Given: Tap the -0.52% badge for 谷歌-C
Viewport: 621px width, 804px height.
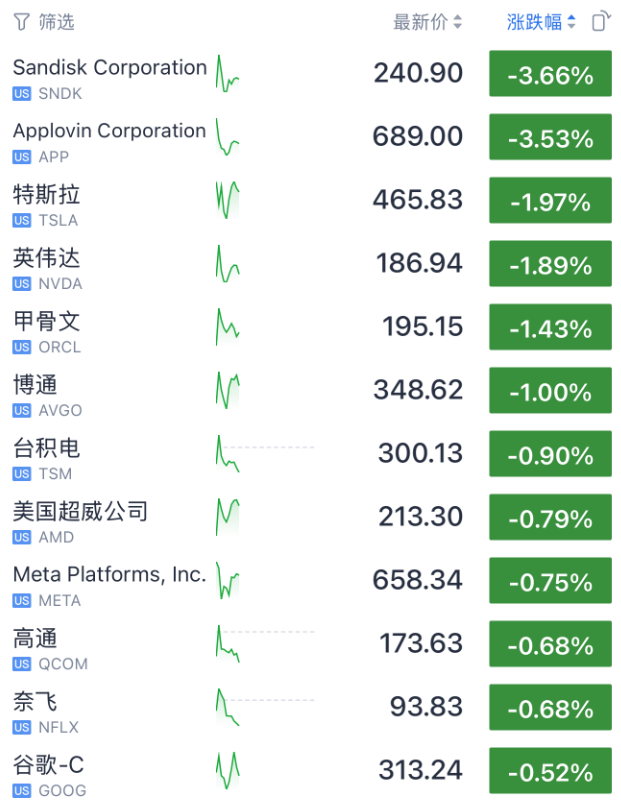Looking at the screenshot, I should tap(550, 771).
